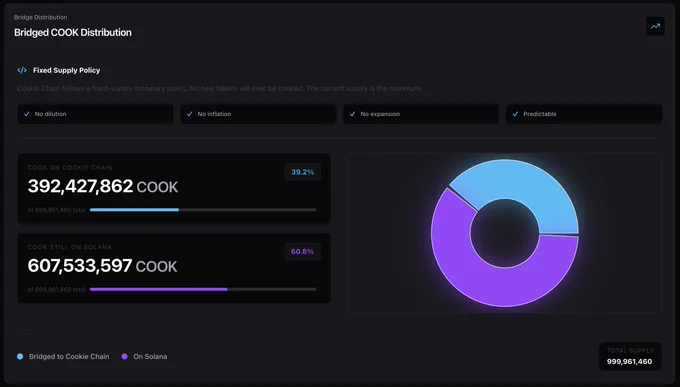
Task: Select the Predictable badge
Action: [x=584, y=114]
